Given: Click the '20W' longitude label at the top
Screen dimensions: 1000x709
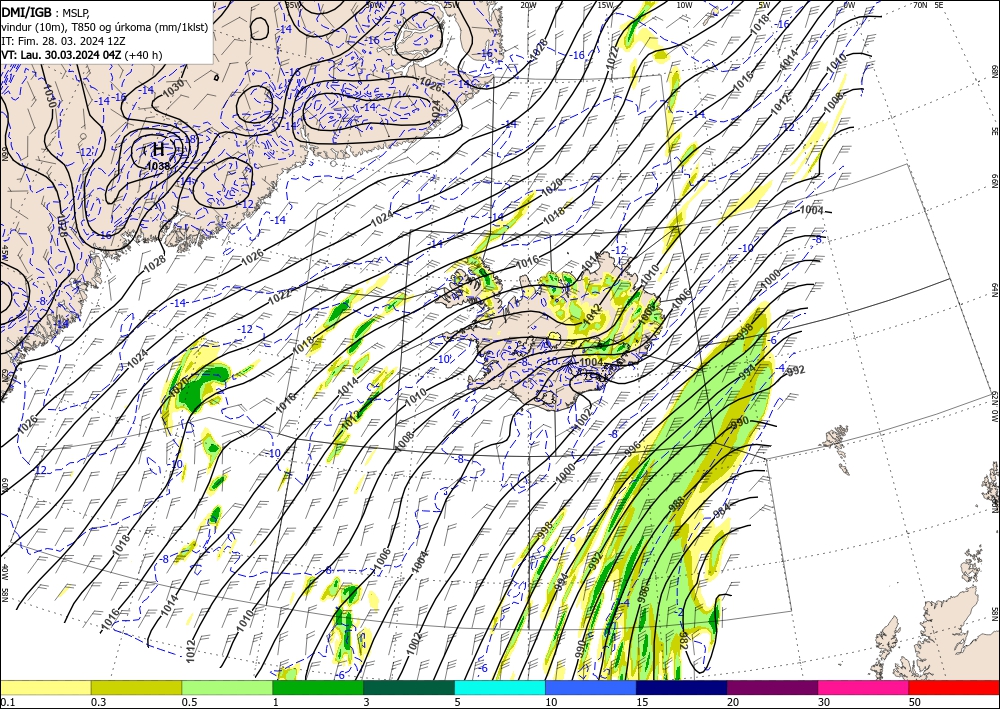Looking at the screenshot, I should click(x=527, y=5).
